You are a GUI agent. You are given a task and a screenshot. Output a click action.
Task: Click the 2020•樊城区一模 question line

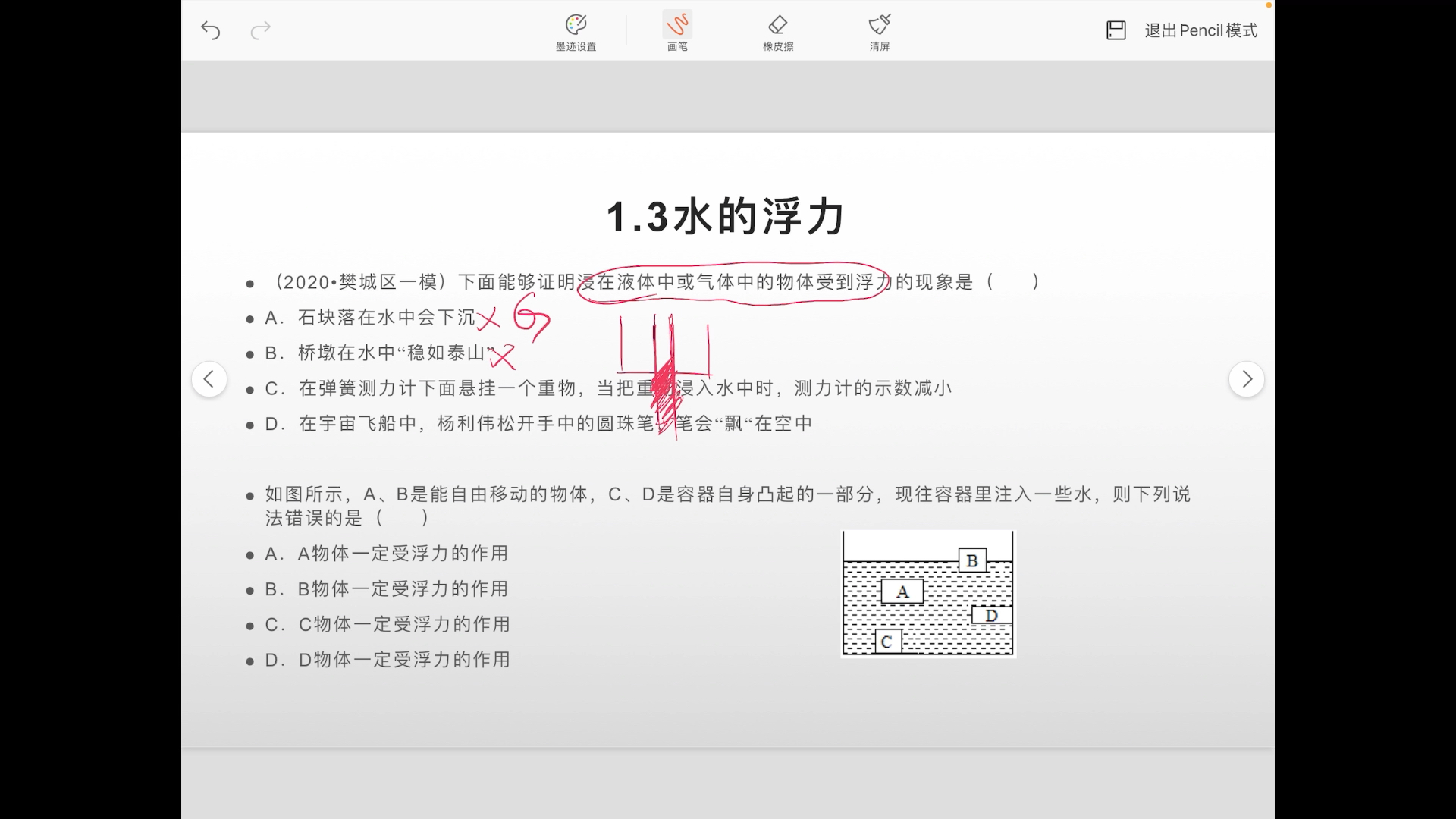coord(652,283)
